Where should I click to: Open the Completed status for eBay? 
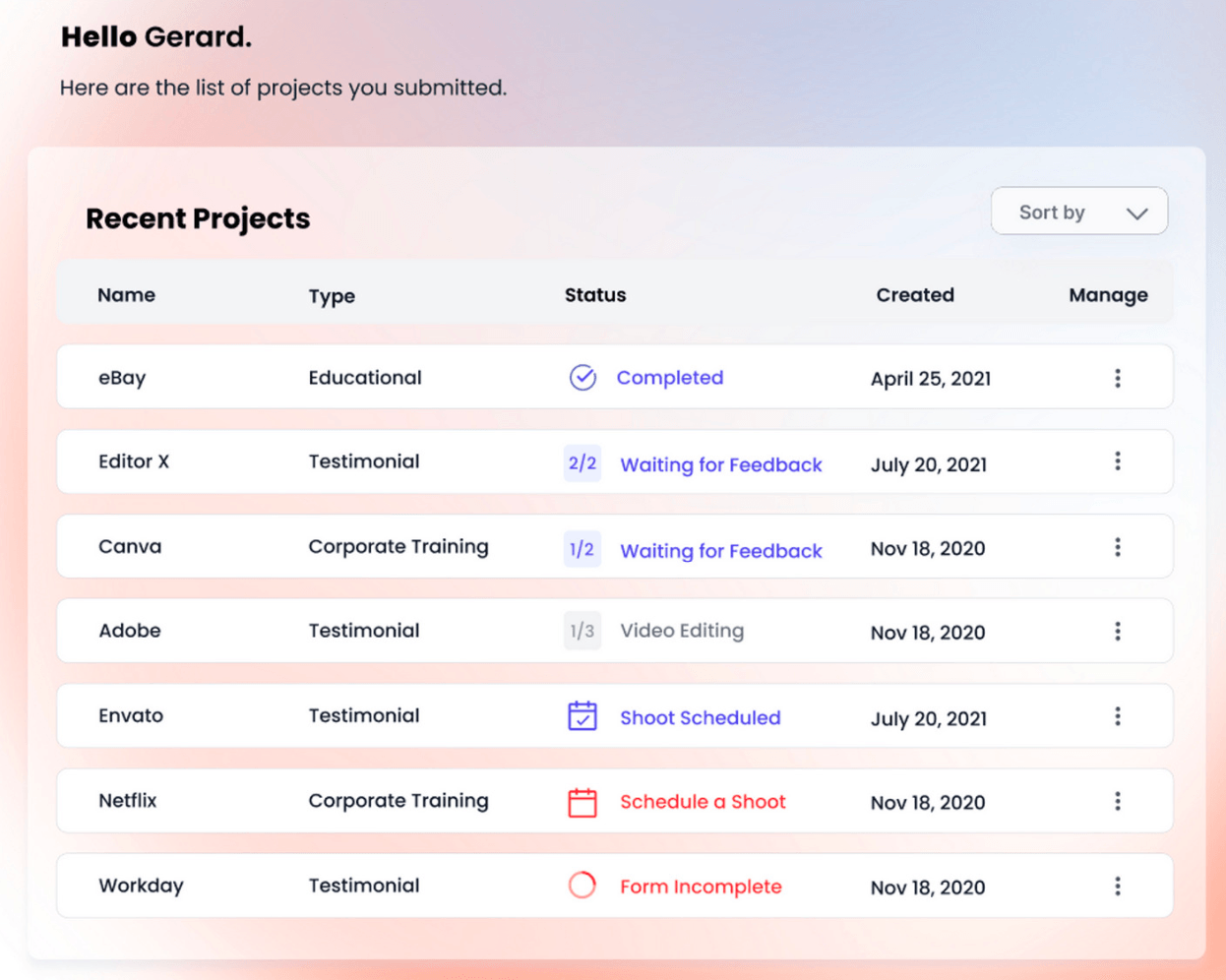pyautogui.click(x=670, y=378)
